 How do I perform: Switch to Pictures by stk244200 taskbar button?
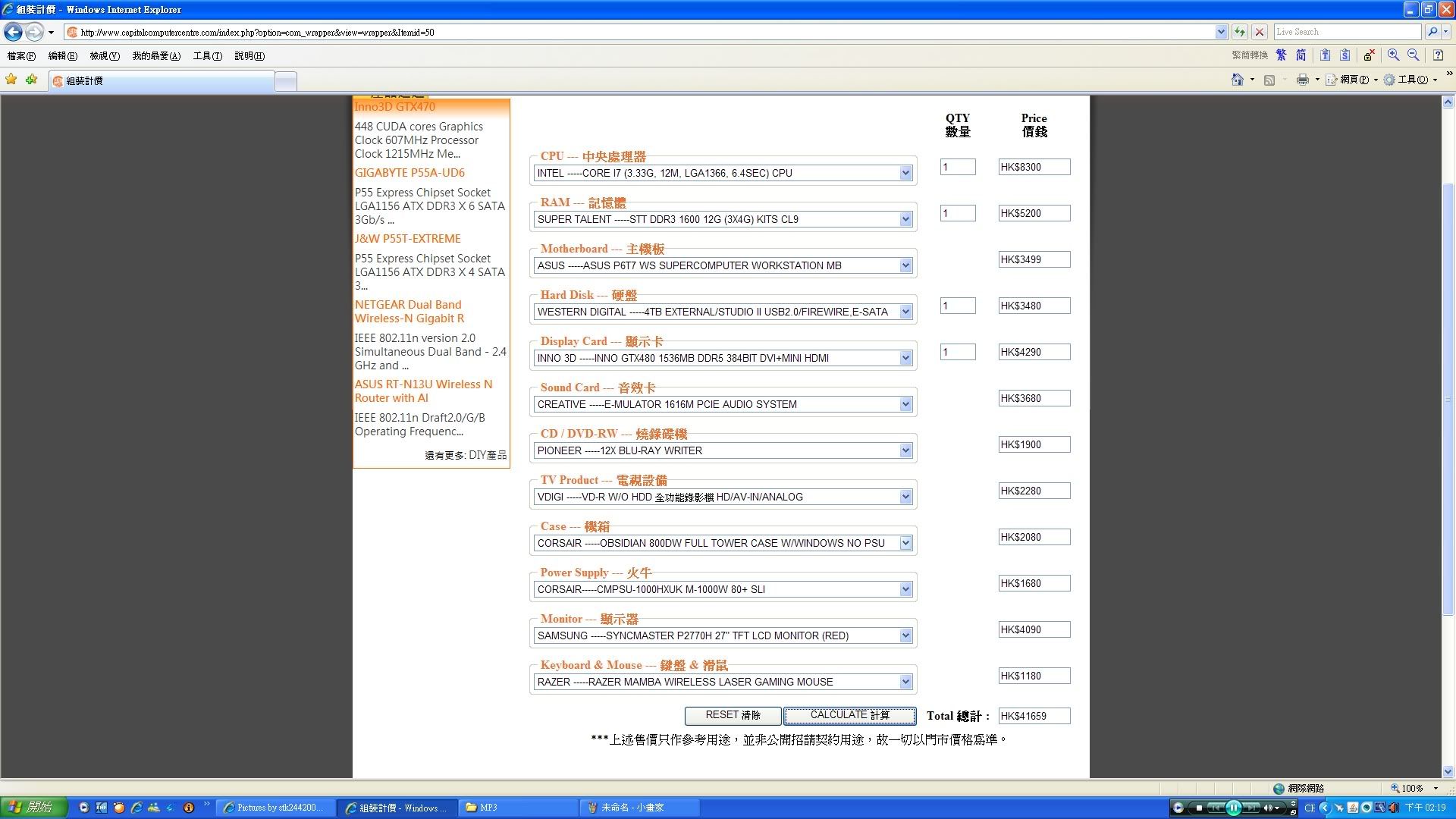(x=276, y=808)
